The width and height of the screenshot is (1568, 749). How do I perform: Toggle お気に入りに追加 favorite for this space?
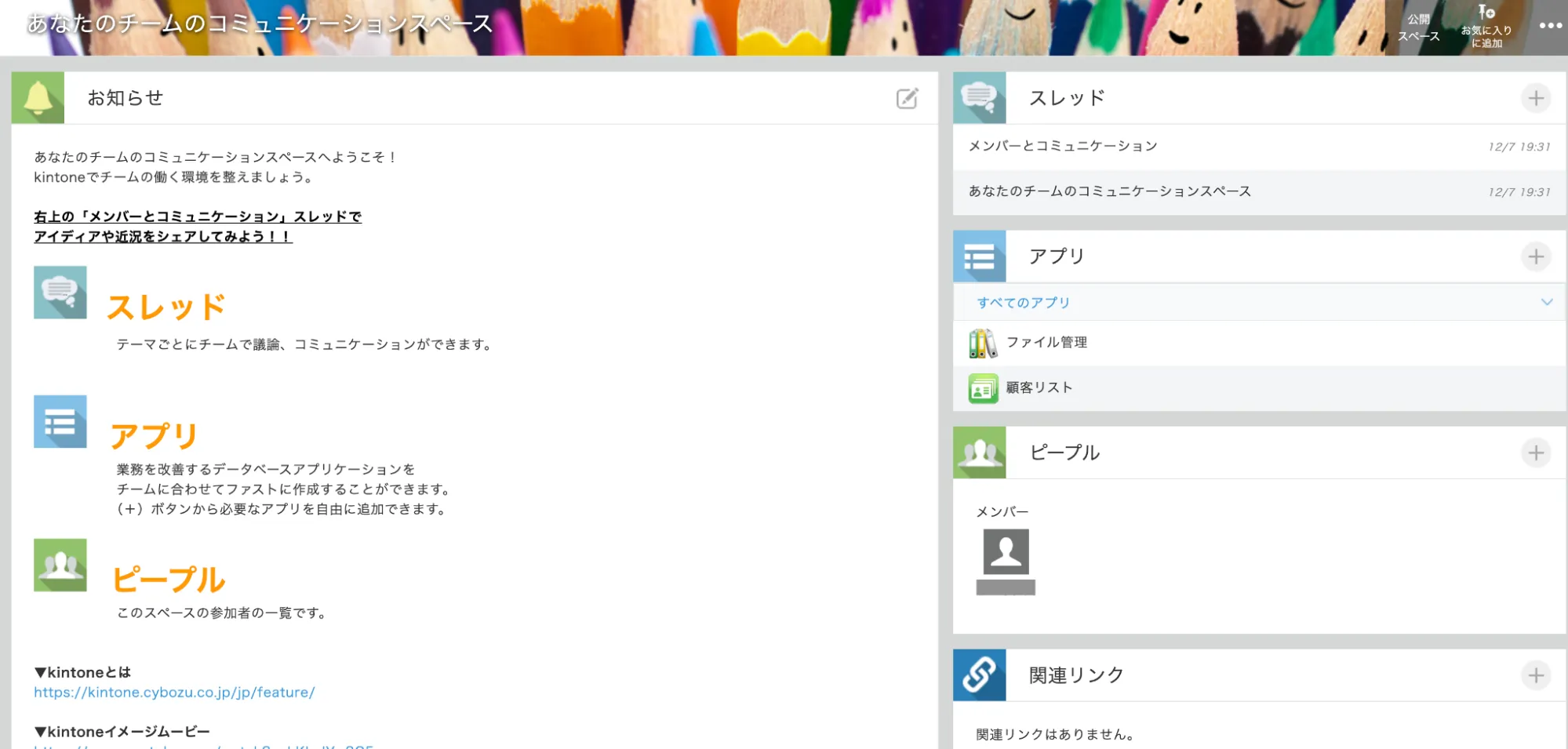pos(1486,27)
